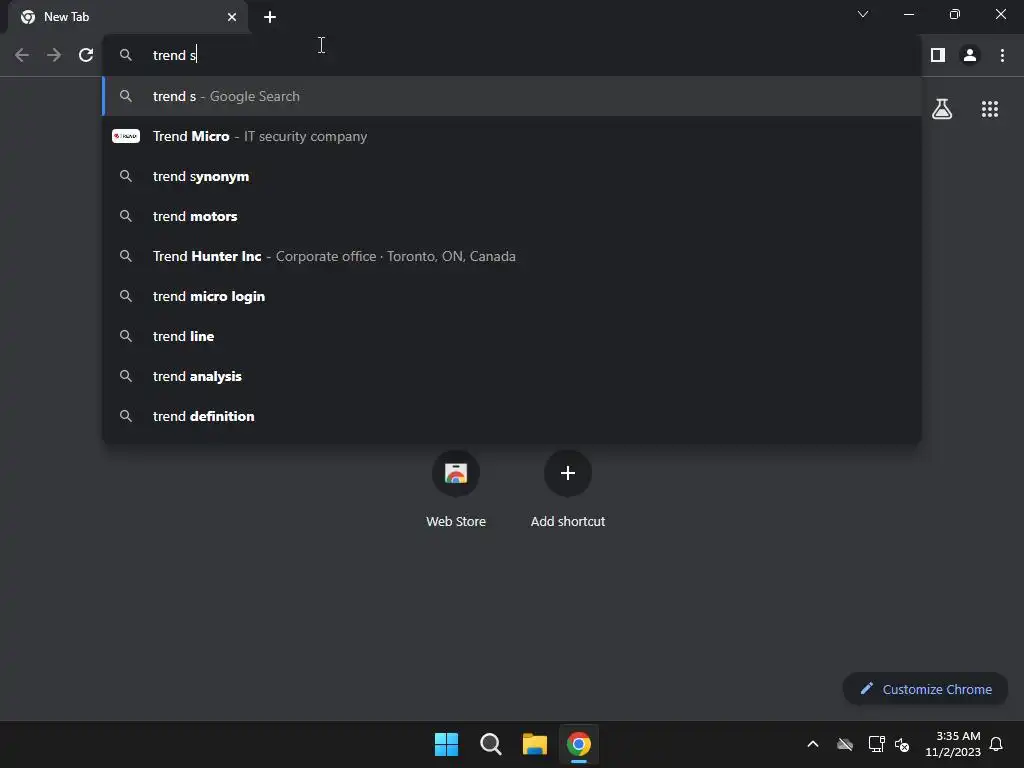Open the tab search dropdown chevron
Viewport: 1024px width, 768px height.
click(863, 14)
